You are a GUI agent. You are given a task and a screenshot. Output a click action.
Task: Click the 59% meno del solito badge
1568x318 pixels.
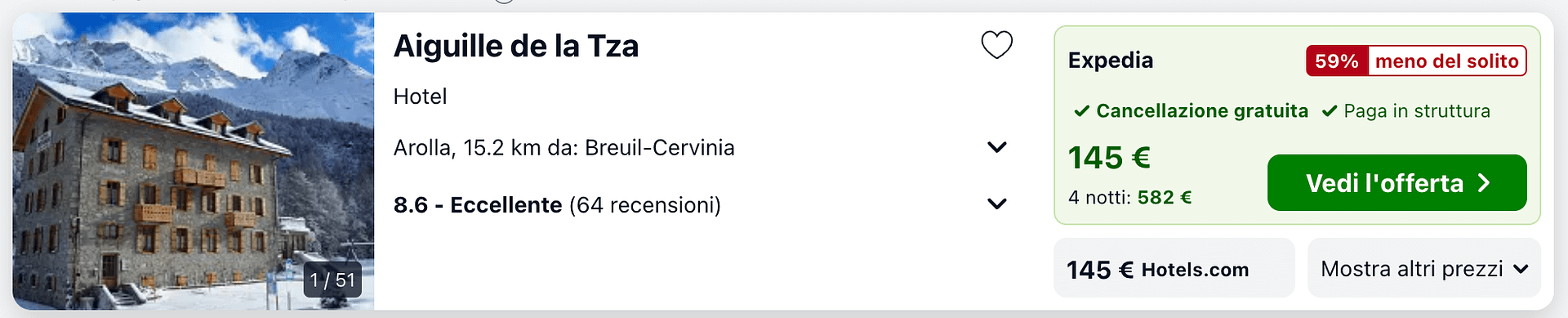point(1416,60)
